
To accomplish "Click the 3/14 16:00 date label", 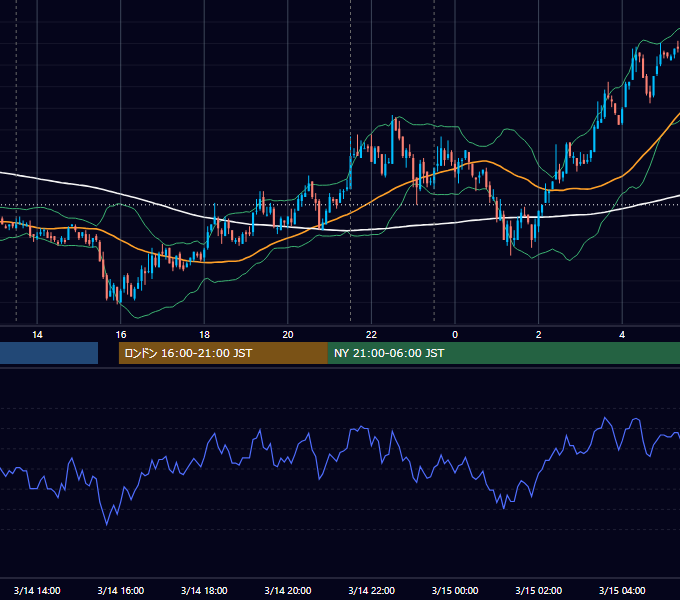I will [x=121, y=590].
